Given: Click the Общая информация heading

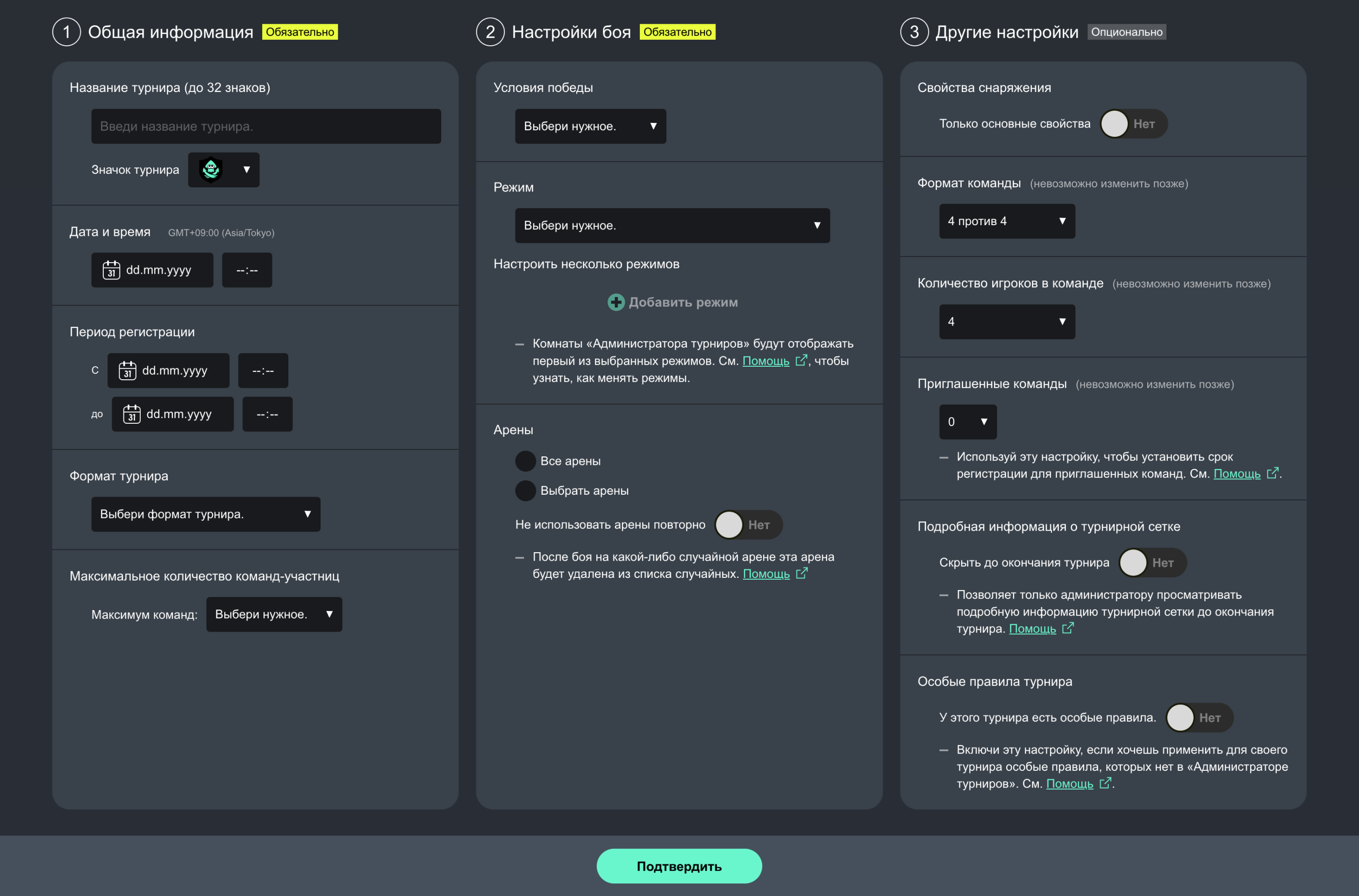Looking at the screenshot, I should (170, 32).
